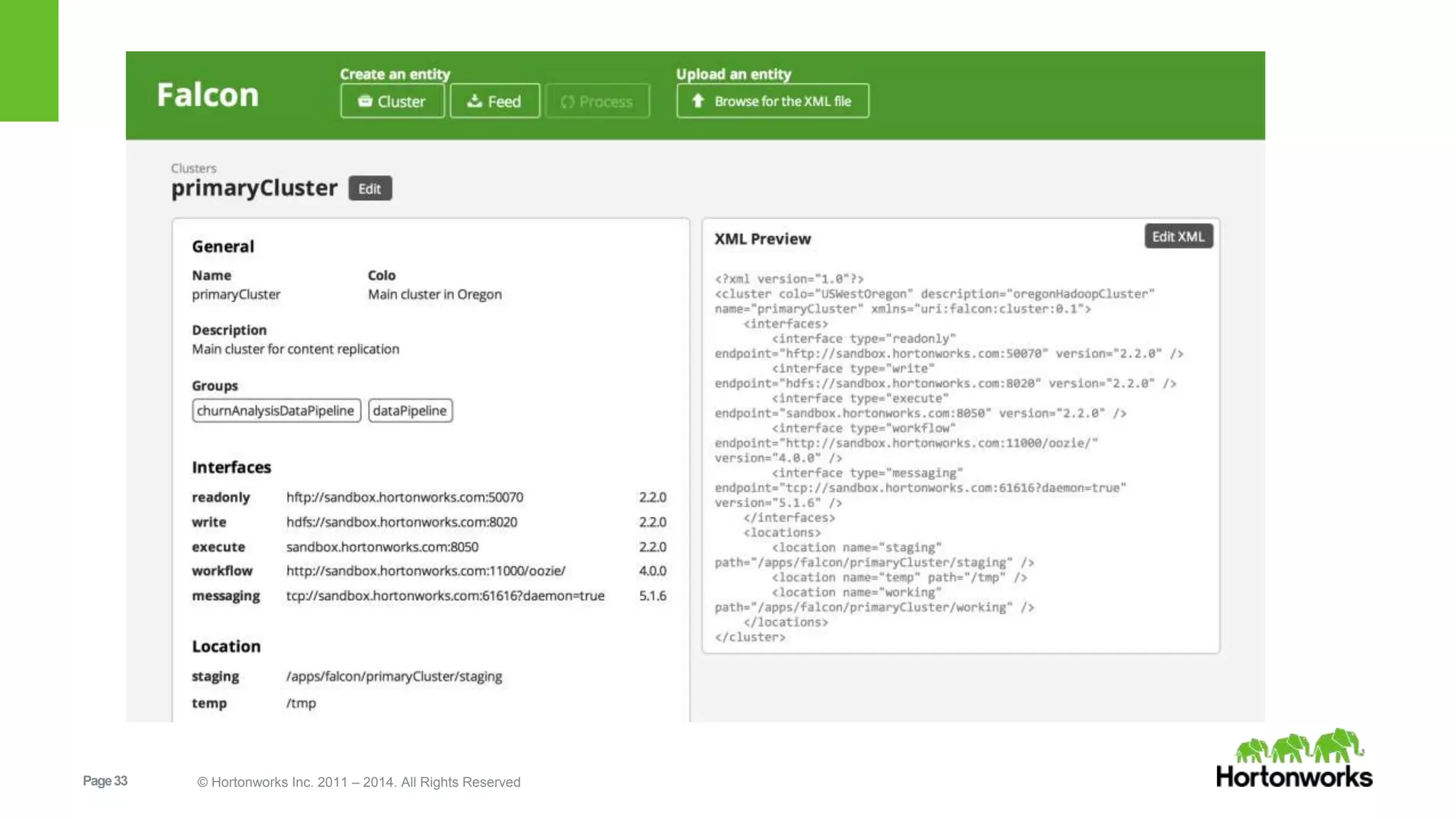Click the XML declaration line in preview

(789, 279)
